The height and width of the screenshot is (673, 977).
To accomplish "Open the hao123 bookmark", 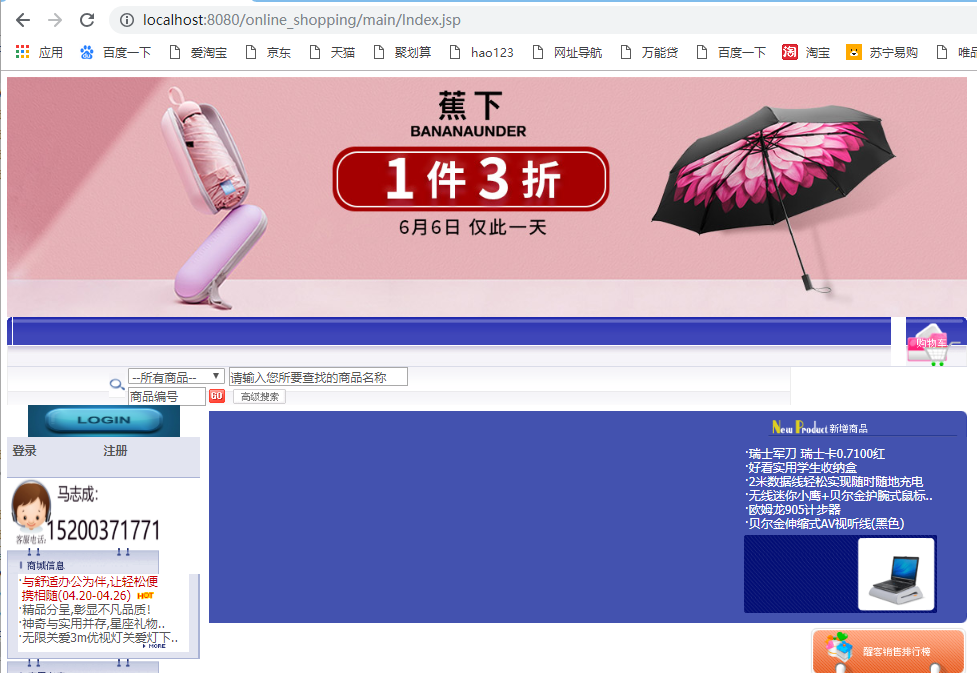I will (x=482, y=52).
